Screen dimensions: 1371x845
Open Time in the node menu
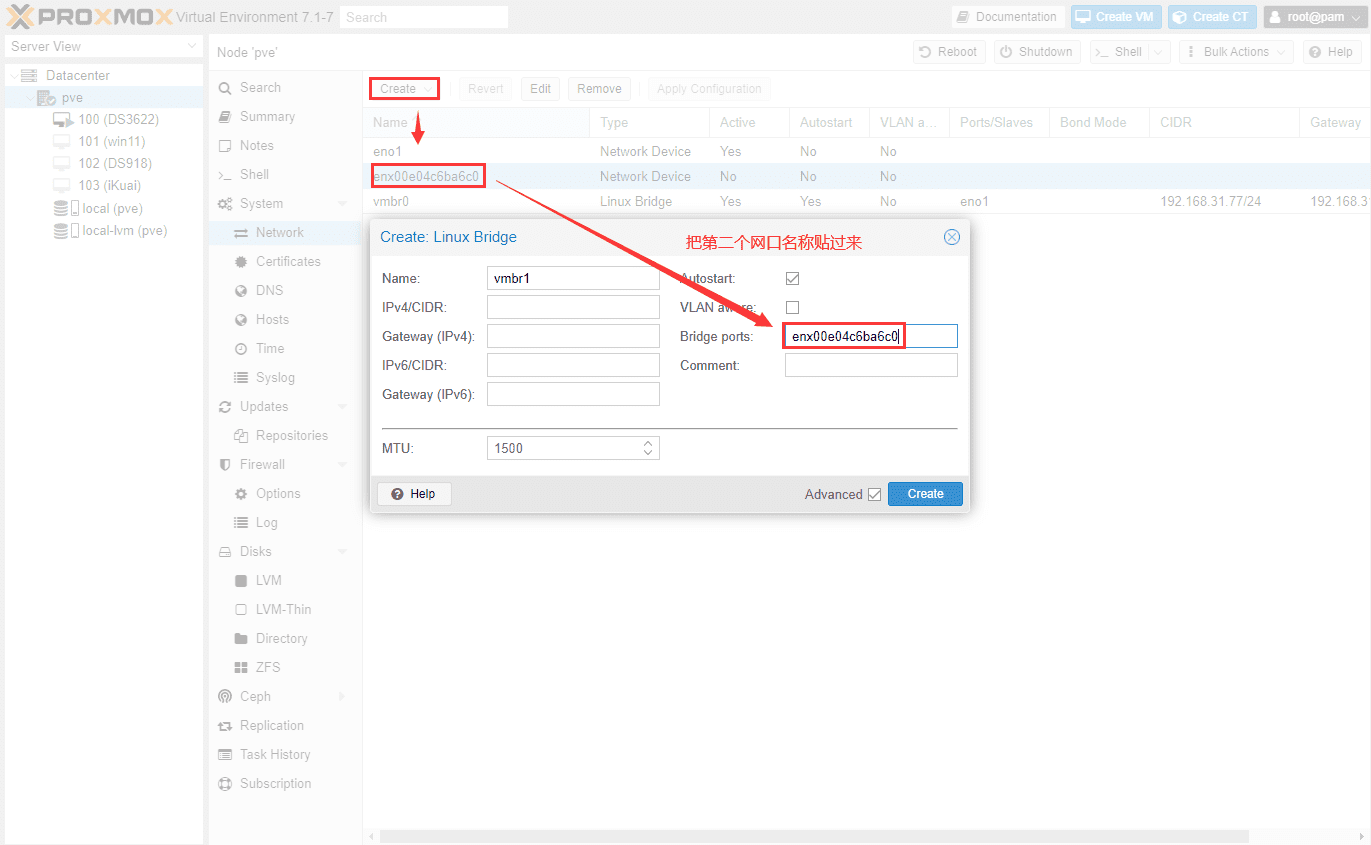pyautogui.click(x=270, y=349)
